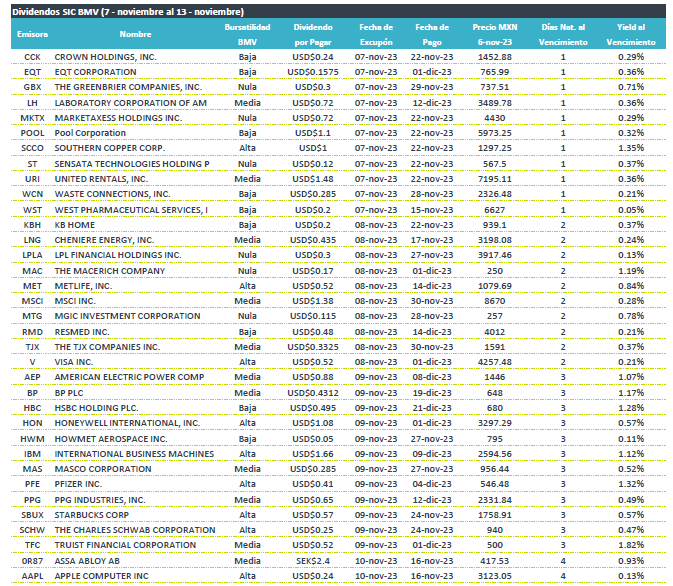Image resolution: width=673 pixels, height=586 pixels.
Task: Select the CCK ticker cell
Action: pos(32,57)
